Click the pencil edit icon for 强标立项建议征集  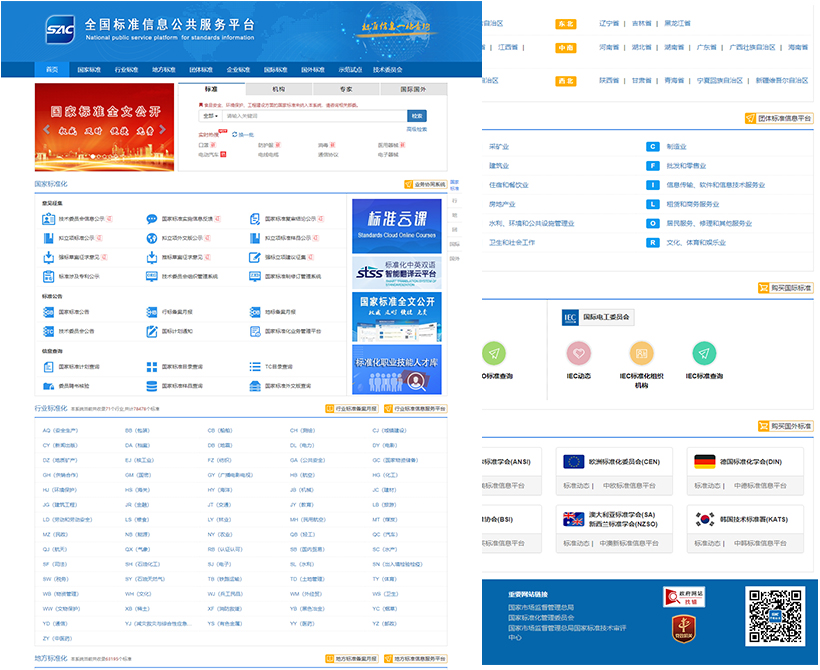pyautogui.click(x=255, y=257)
